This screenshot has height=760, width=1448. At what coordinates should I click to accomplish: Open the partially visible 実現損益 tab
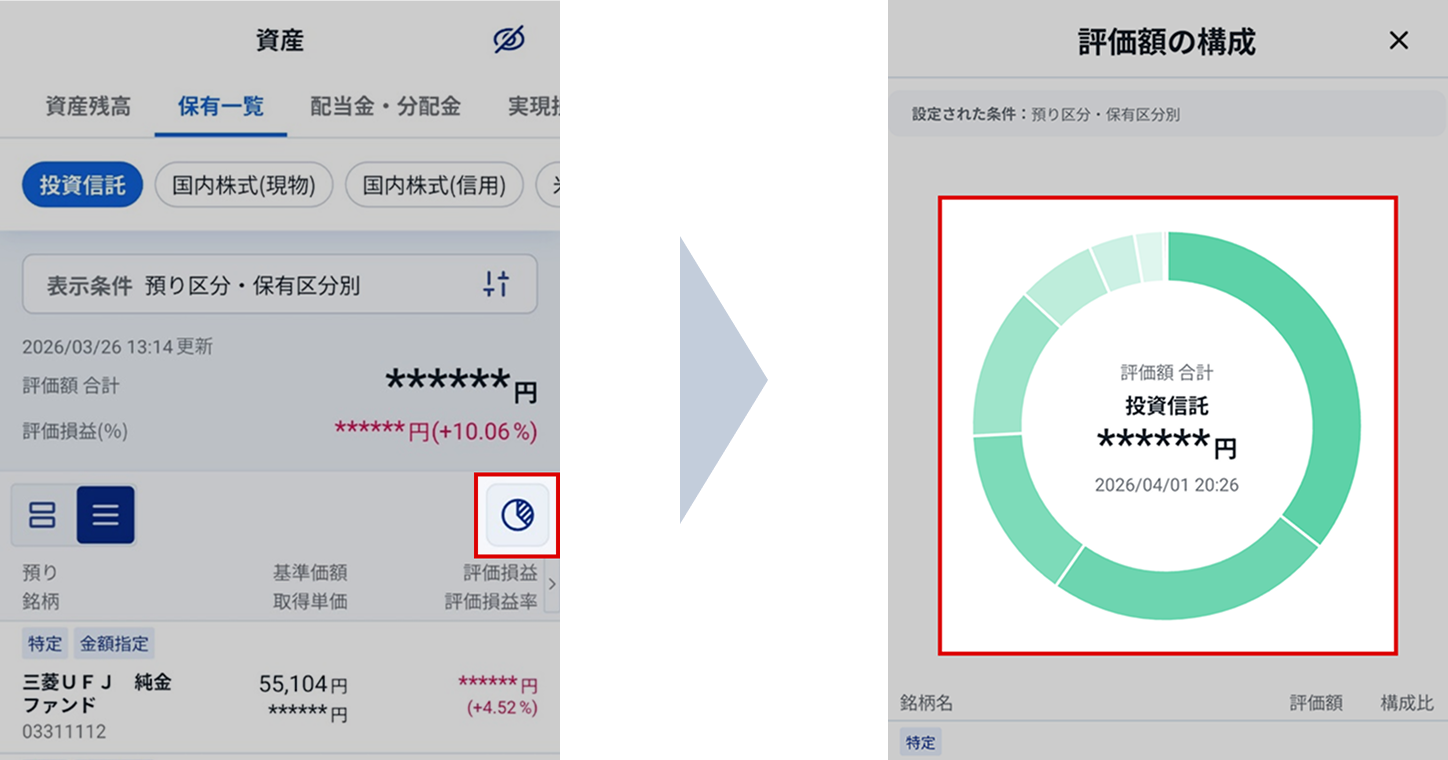pyautogui.click(x=533, y=106)
